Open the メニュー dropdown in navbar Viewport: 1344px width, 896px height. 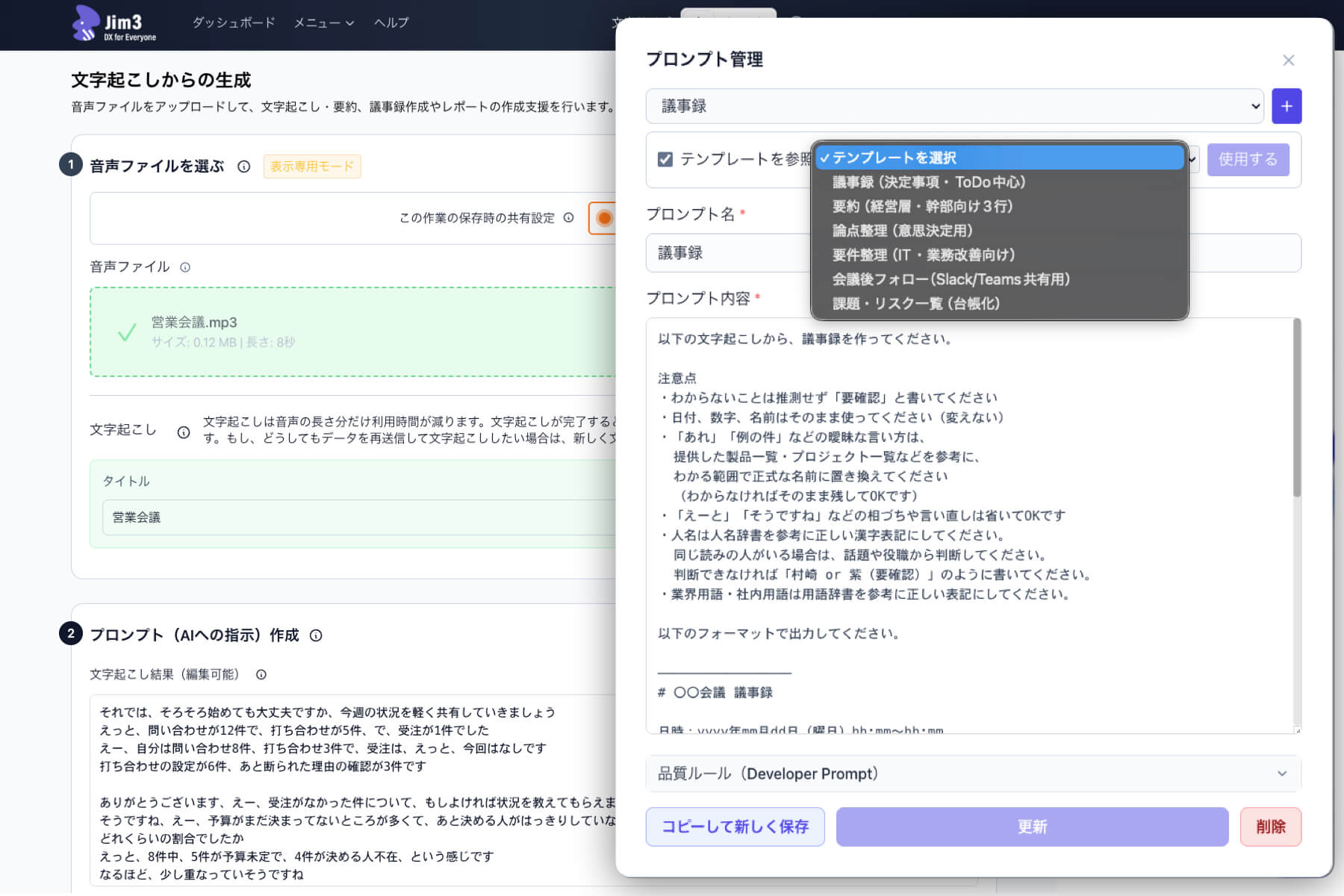323,22
